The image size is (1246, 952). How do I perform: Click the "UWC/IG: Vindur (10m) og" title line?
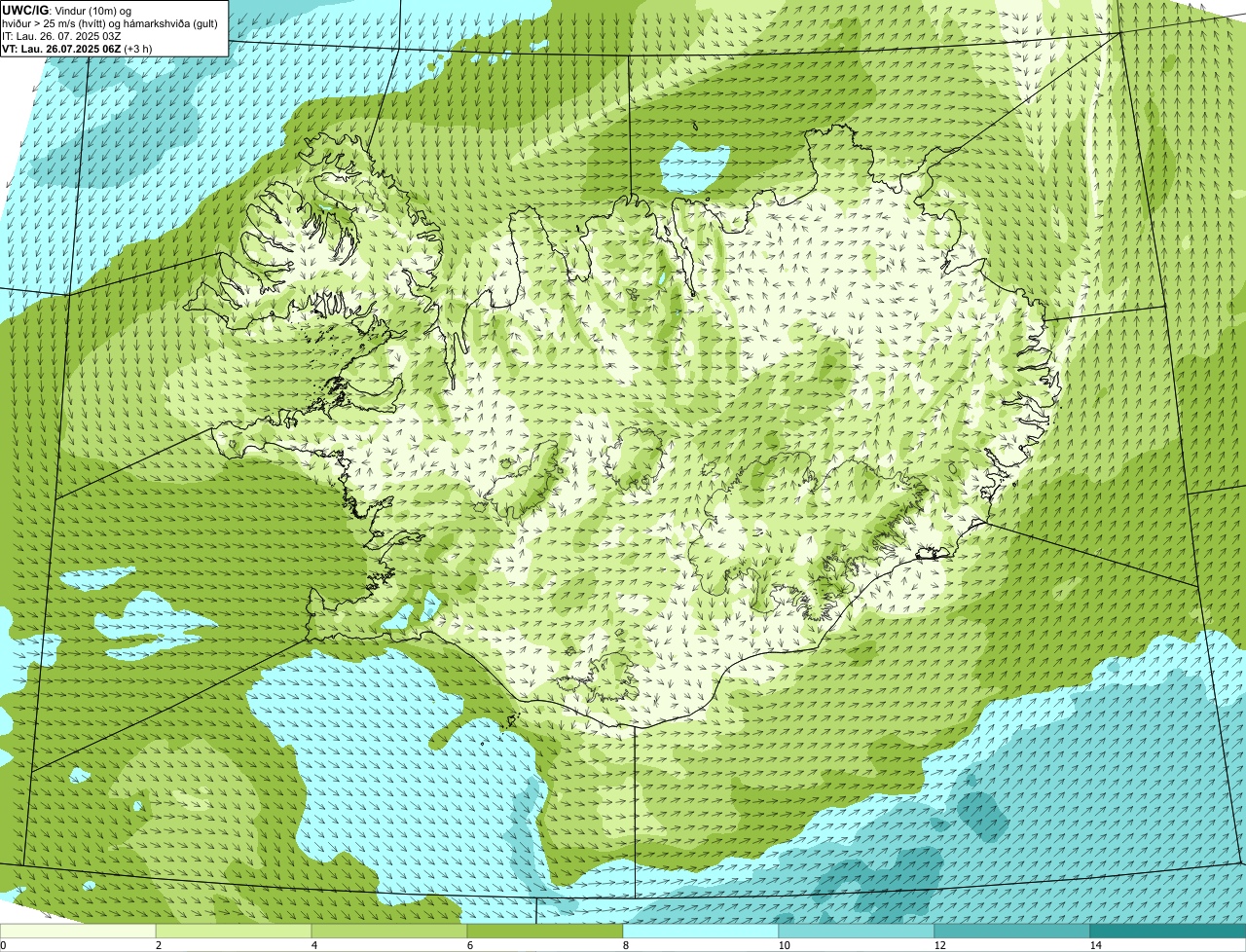(66, 10)
